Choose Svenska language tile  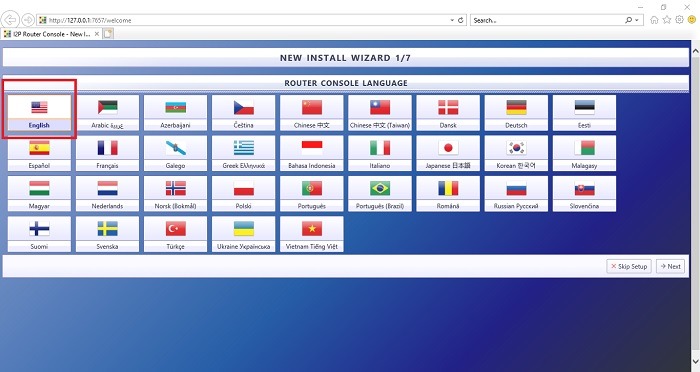coord(108,234)
